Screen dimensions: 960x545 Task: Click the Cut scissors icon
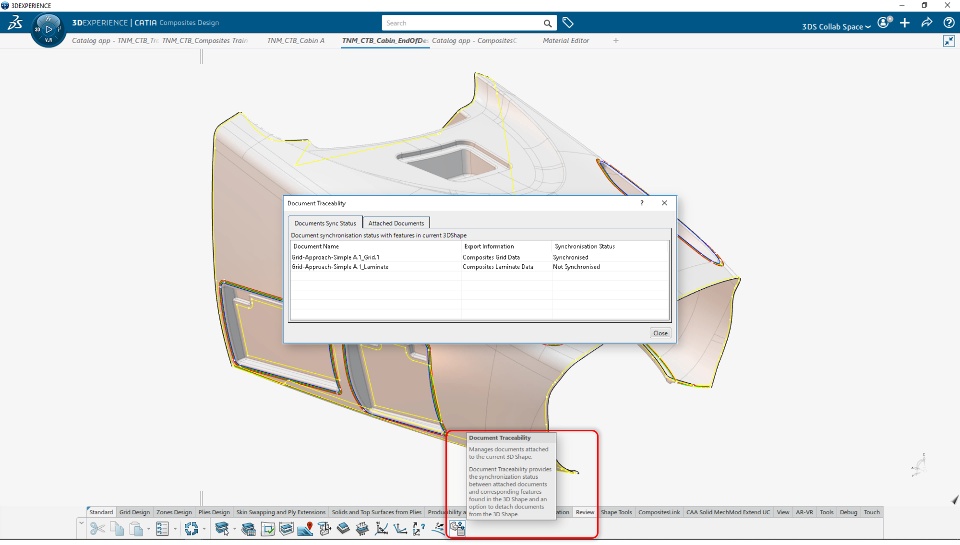(97, 528)
